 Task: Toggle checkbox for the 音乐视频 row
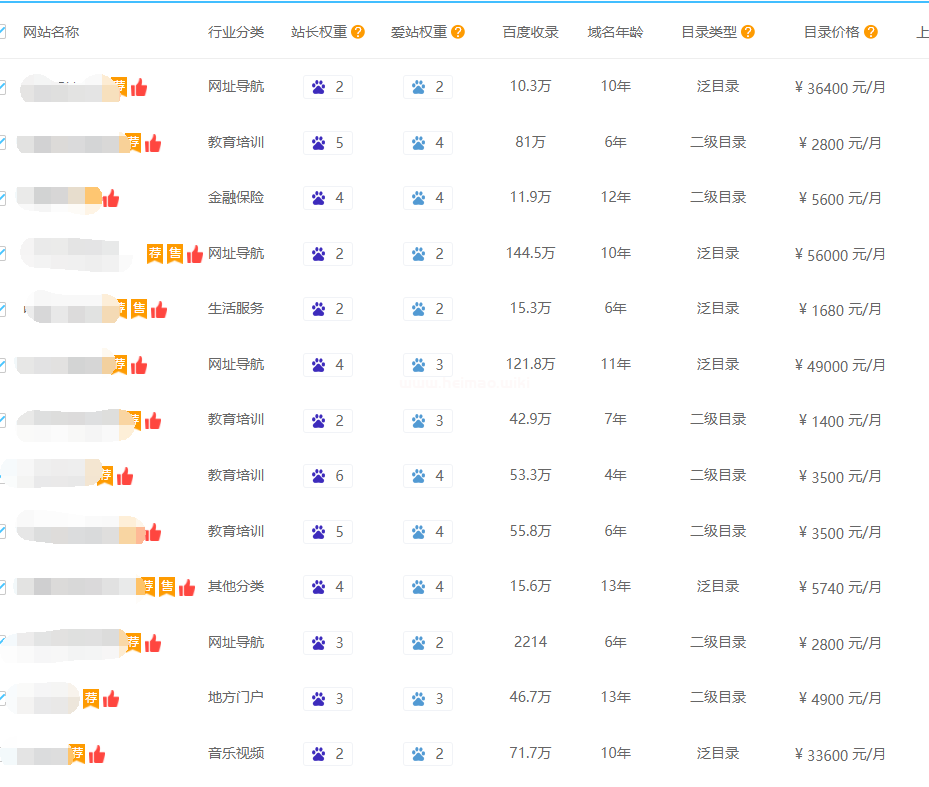click(2, 754)
